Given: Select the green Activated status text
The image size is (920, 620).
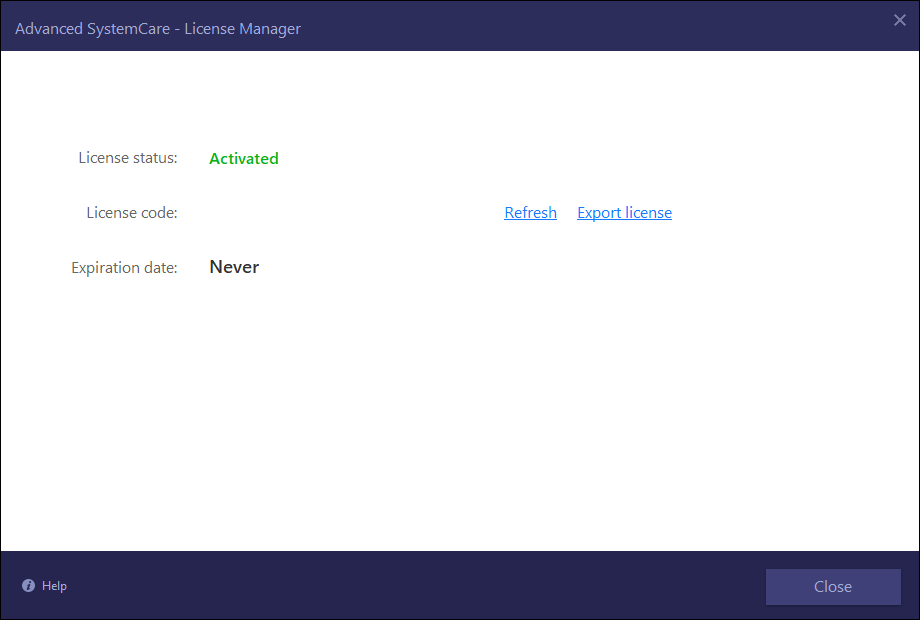Looking at the screenshot, I should coord(243,158).
